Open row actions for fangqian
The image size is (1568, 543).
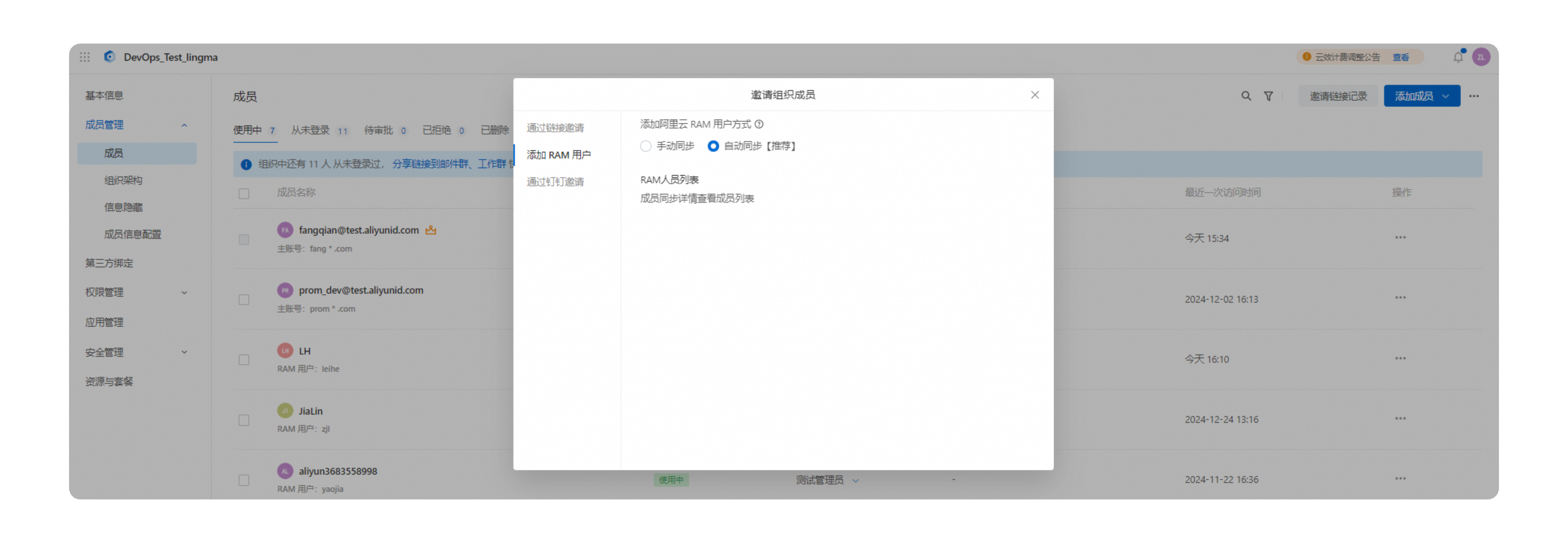click(1401, 237)
